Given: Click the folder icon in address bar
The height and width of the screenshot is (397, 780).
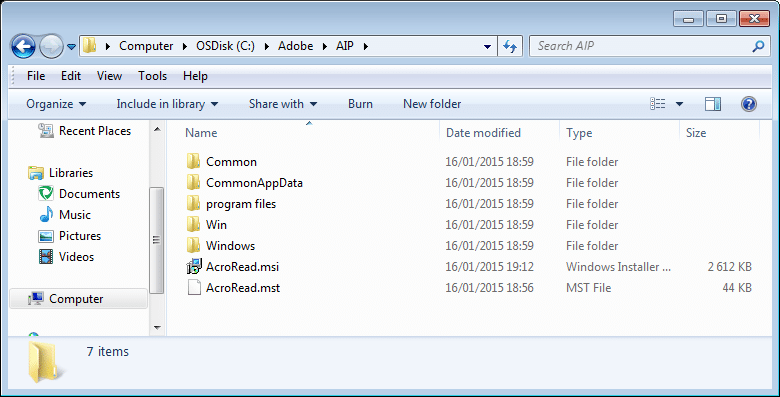Looking at the screenshot, I should (90, 46).
